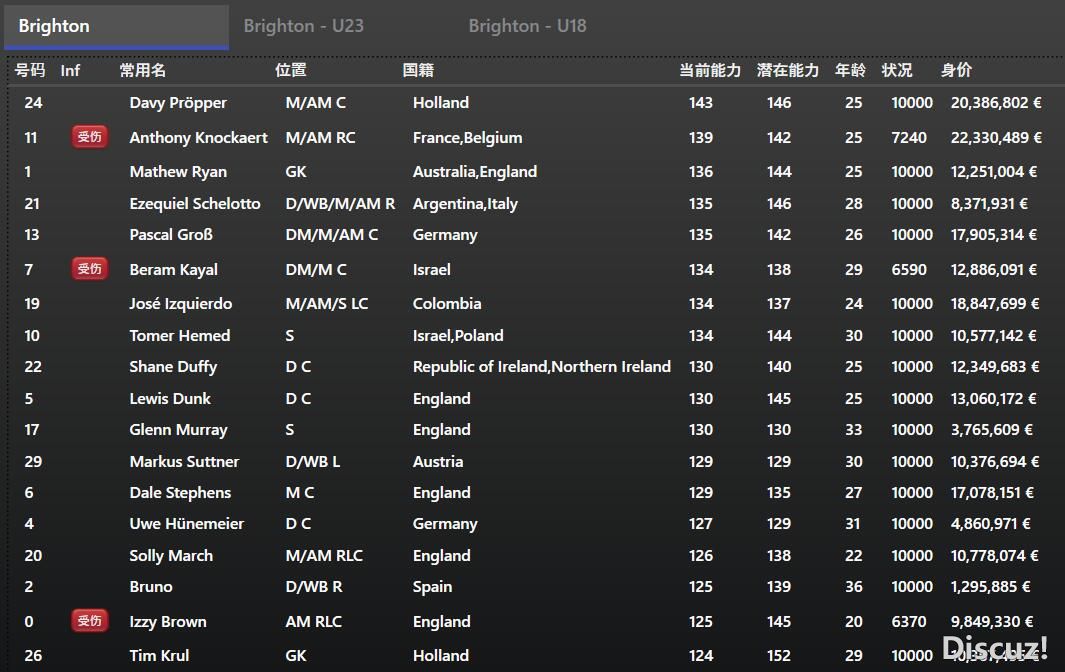Click nationality Israel,Poland

(x=458, y=335)
